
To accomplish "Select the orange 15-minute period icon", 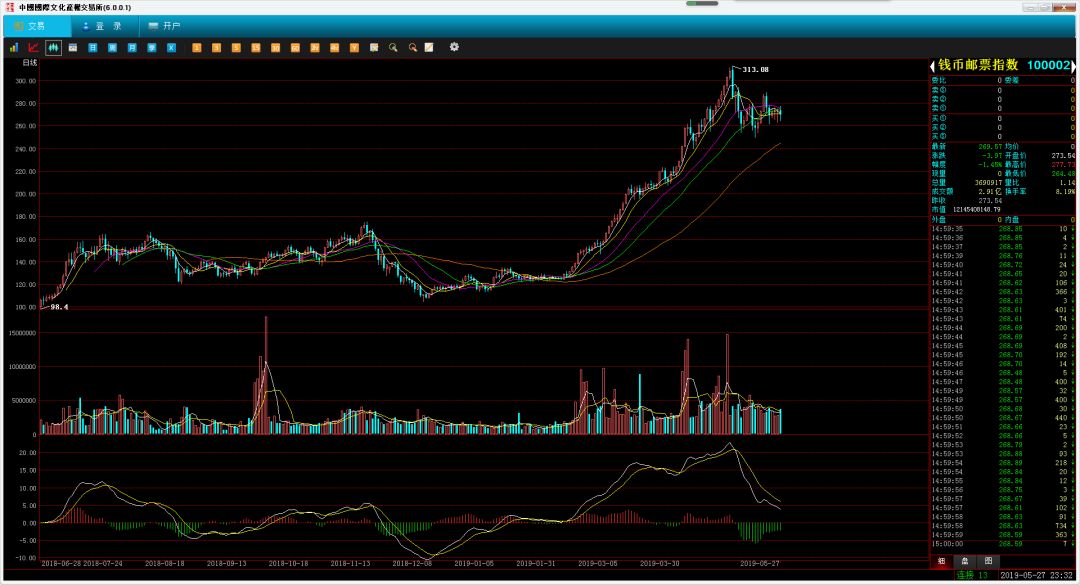I will (x=256, y=48).
